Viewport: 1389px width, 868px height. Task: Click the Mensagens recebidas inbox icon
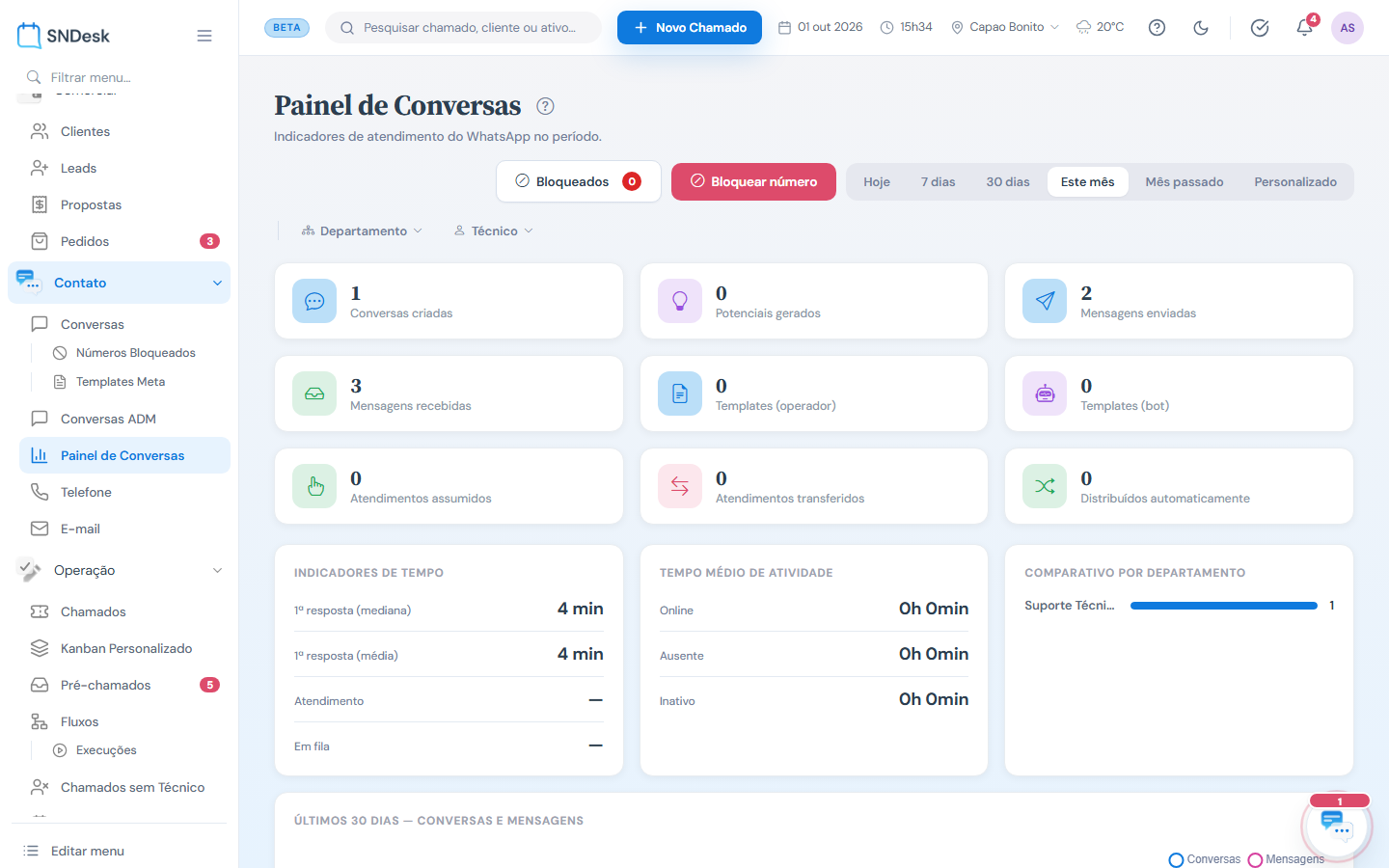tap(314, 393)
